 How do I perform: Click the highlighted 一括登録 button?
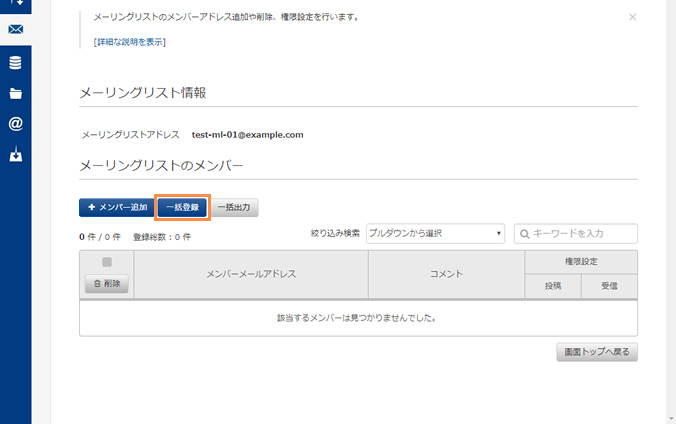click(x=182, y=207)
